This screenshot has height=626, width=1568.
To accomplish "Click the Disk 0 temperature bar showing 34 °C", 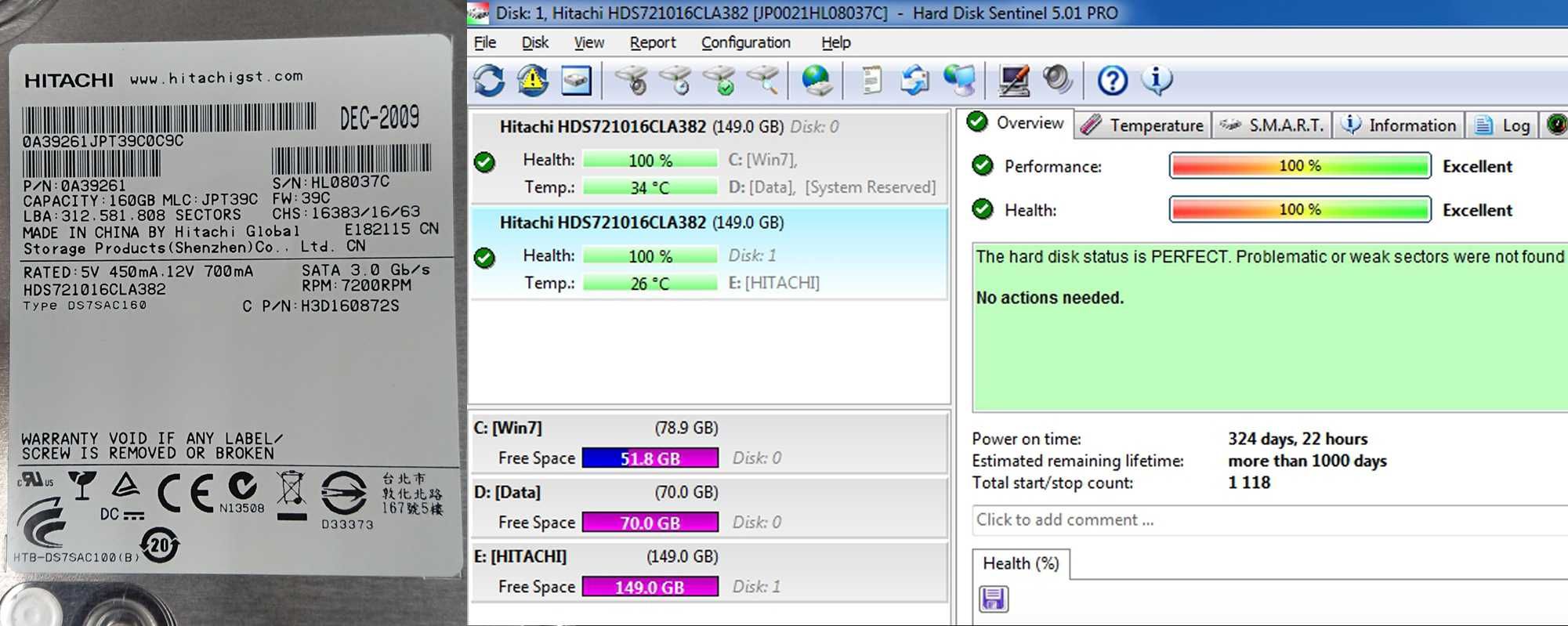I will pyautogui.click(x=650, y=187).
